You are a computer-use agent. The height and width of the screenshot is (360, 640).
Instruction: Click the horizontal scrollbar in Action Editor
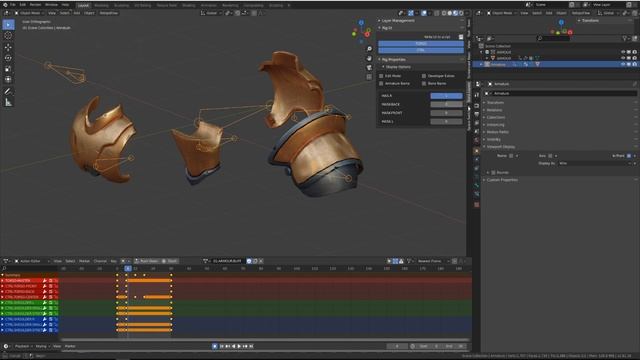coord(265,340)
